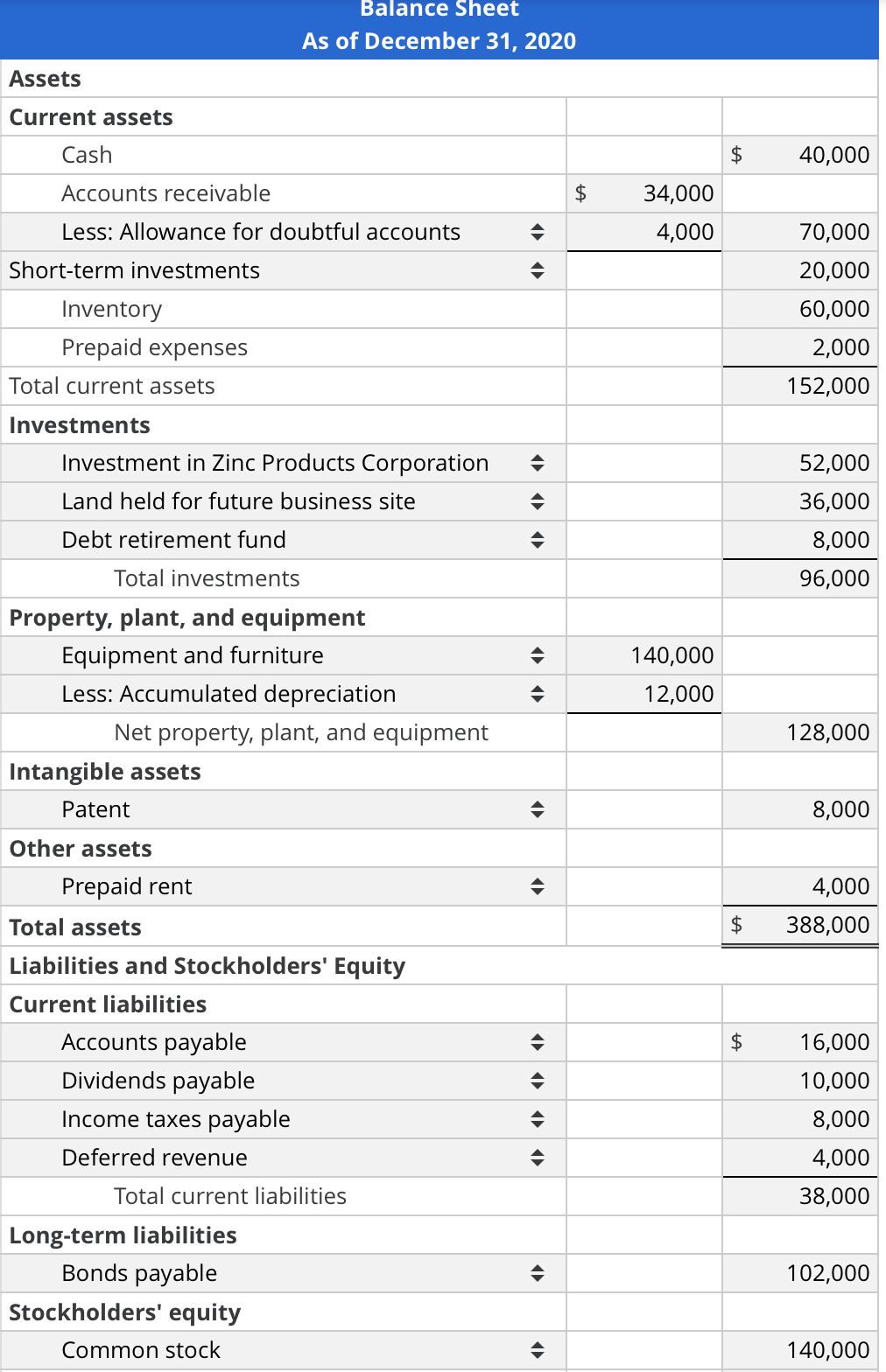Click the selector arrows next to Common stock
This screenshot has width=886, height=1372.
pos(537,1350)
